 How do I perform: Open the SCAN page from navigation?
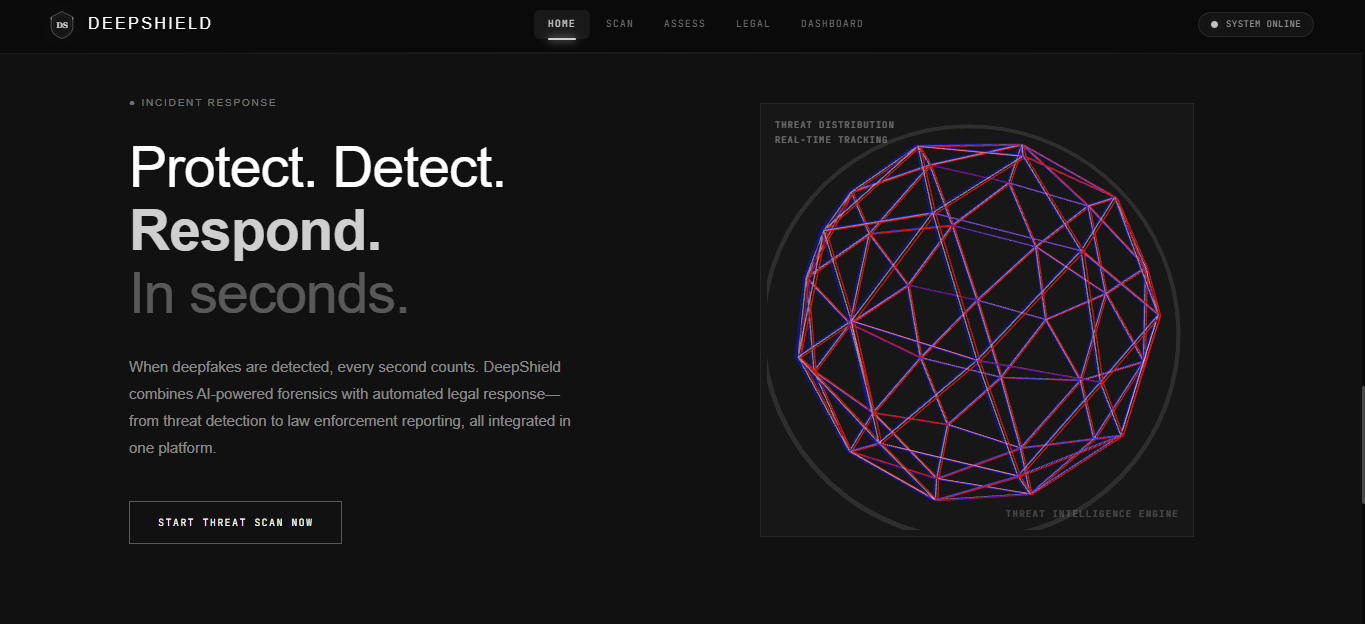coord(620,24)
